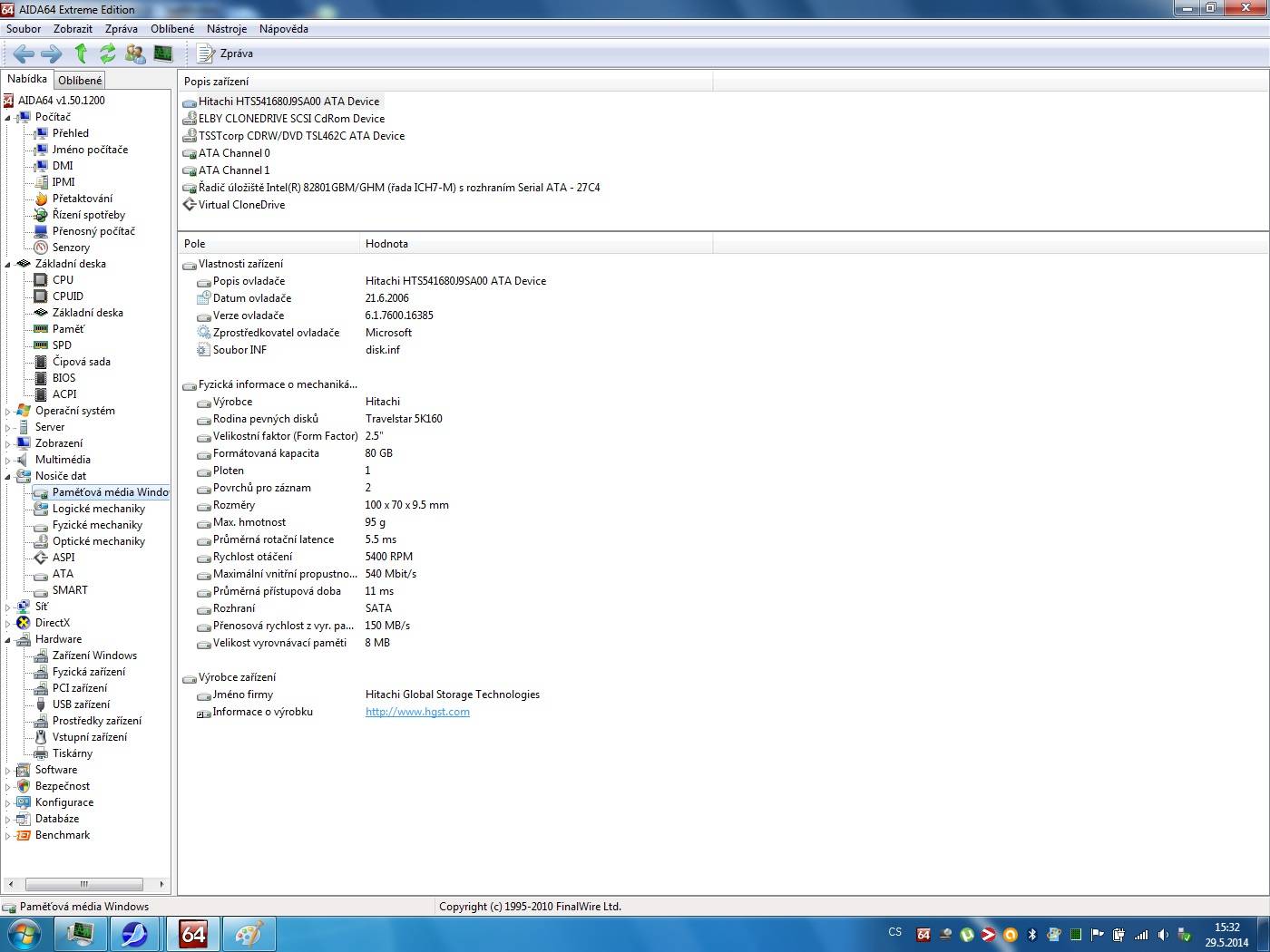Click the Zpráva report toolbar button
The width and height of the screenshot is (1270, 952).
[x=226, y=53]
